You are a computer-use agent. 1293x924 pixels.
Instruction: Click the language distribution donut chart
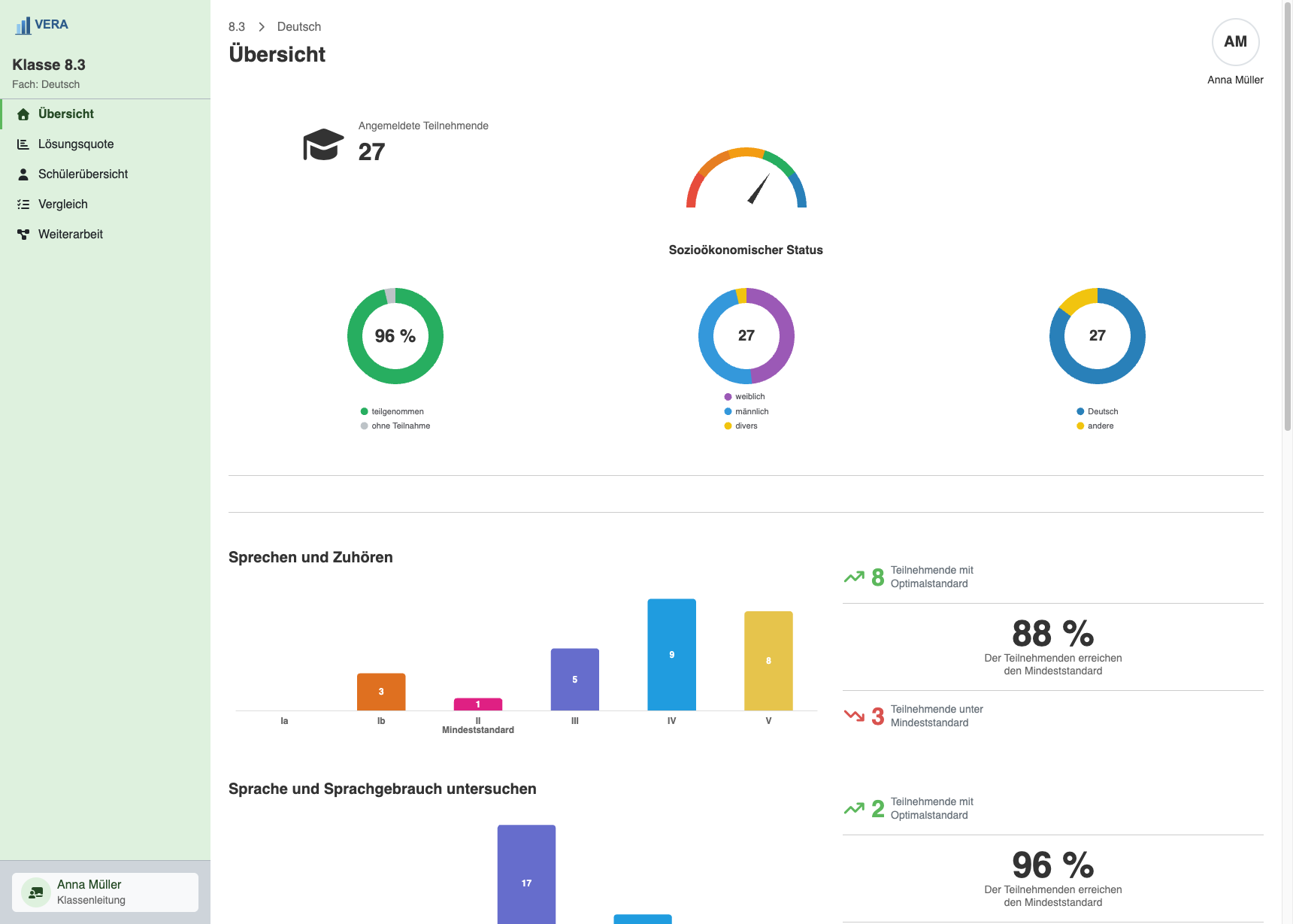[x=1098, y=336]
